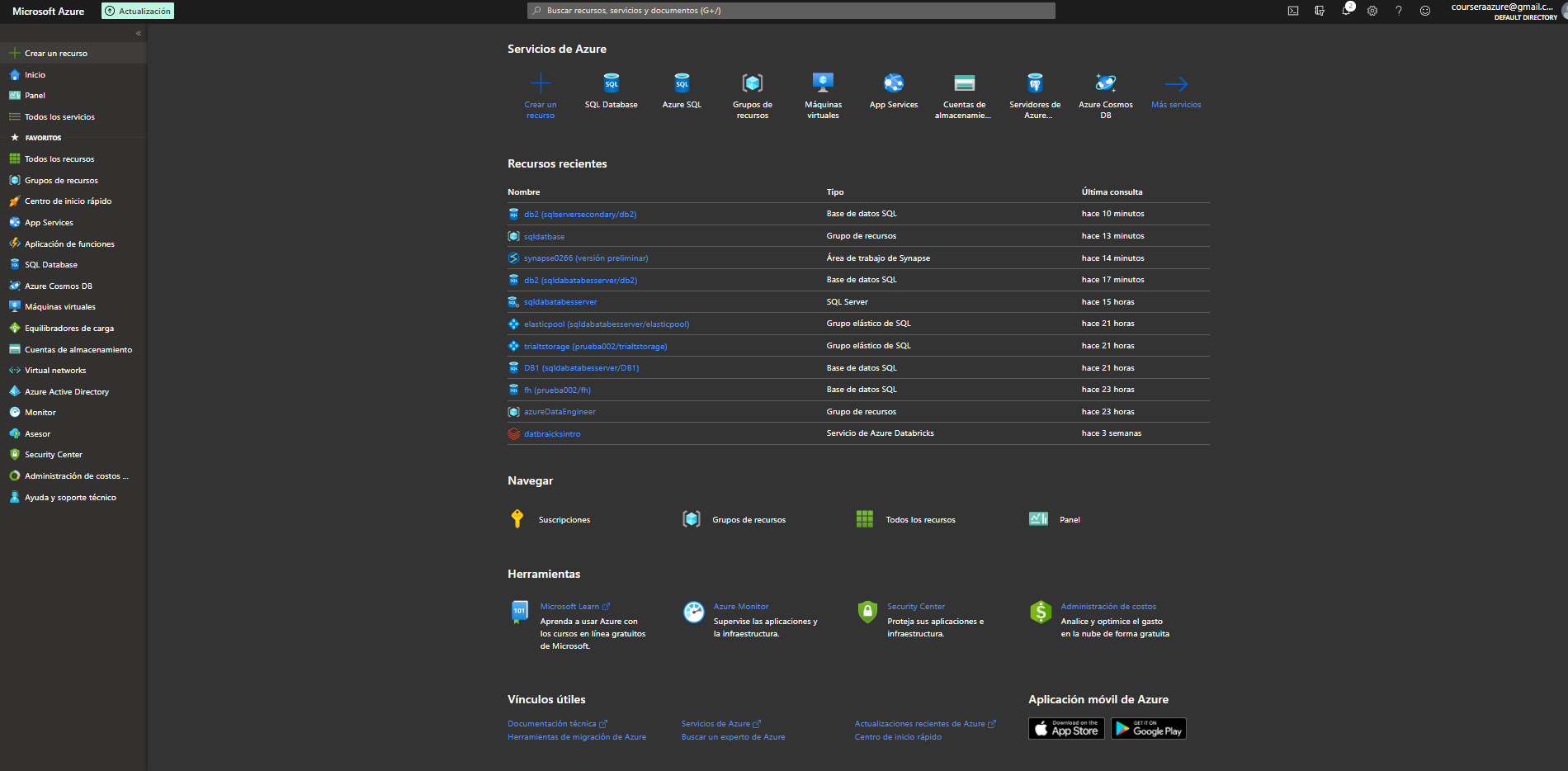
Task: Open the Azure Cosmos DB service icon
Action: [x=1105, y=83]
